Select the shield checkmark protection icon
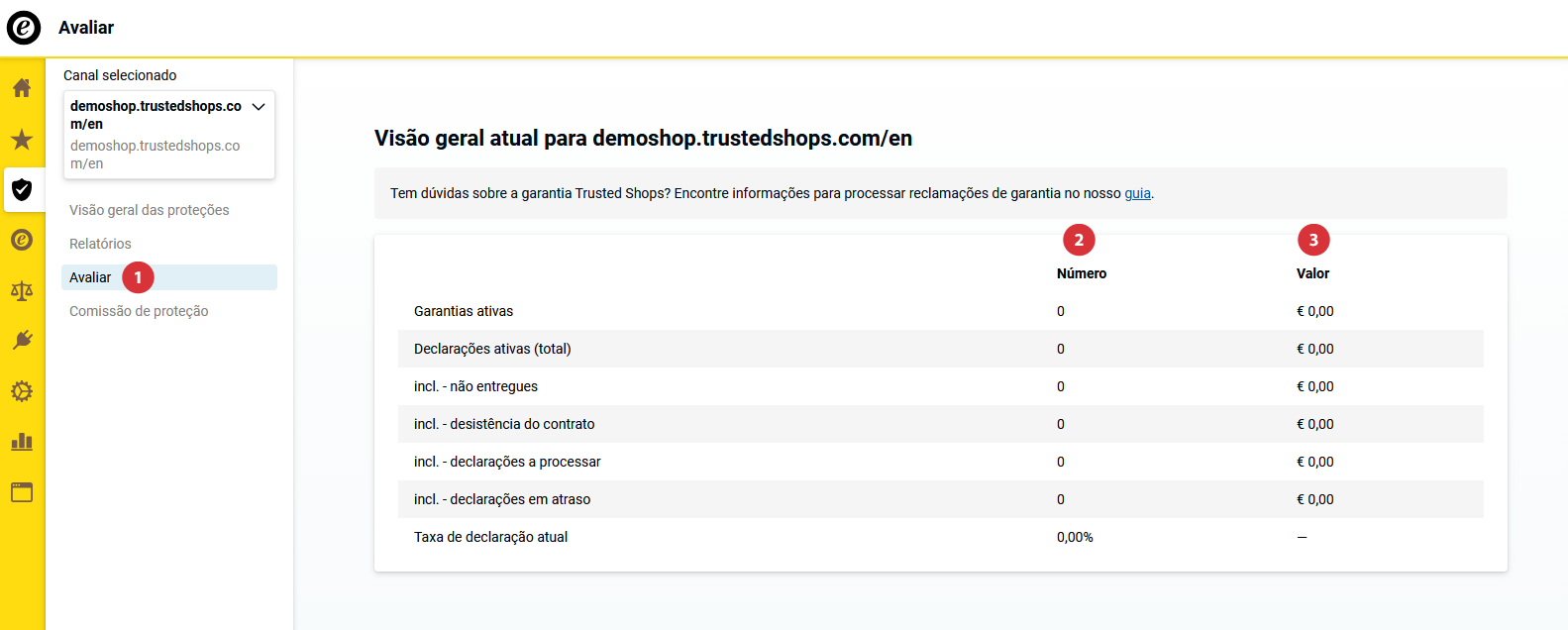This screenshot has height=630, width=1568. point(22,189)
